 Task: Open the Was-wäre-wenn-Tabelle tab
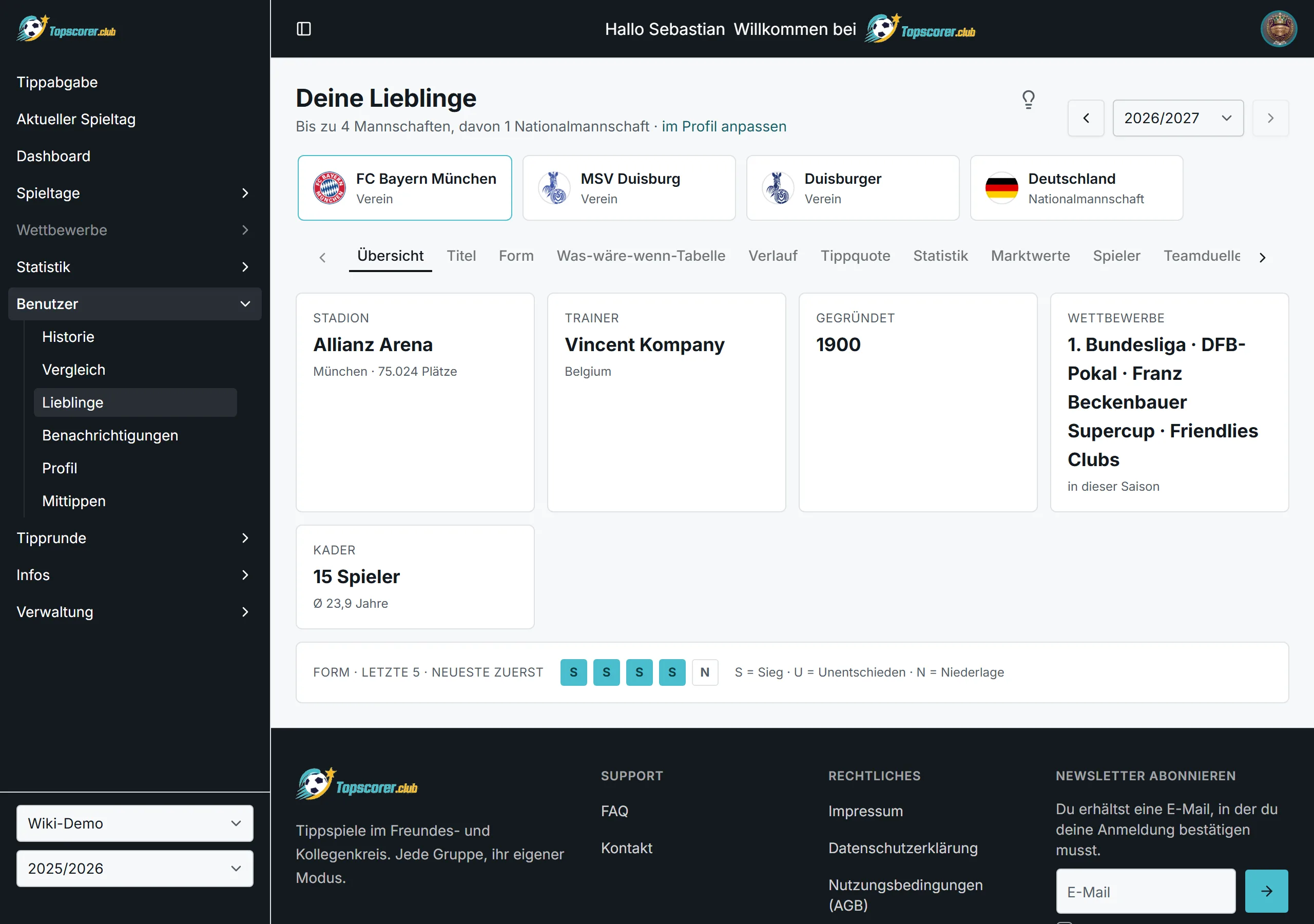point(641,256)
